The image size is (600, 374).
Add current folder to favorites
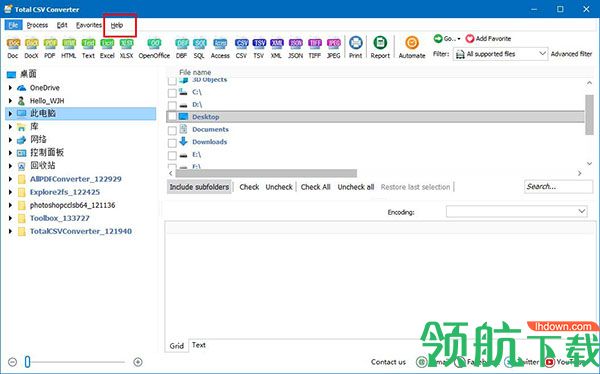488,38
